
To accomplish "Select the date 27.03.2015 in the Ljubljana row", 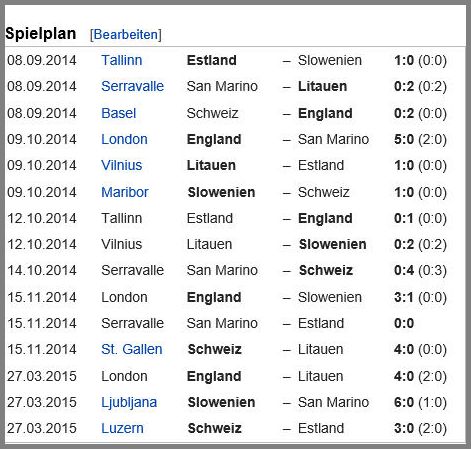I will coord(42,402).
